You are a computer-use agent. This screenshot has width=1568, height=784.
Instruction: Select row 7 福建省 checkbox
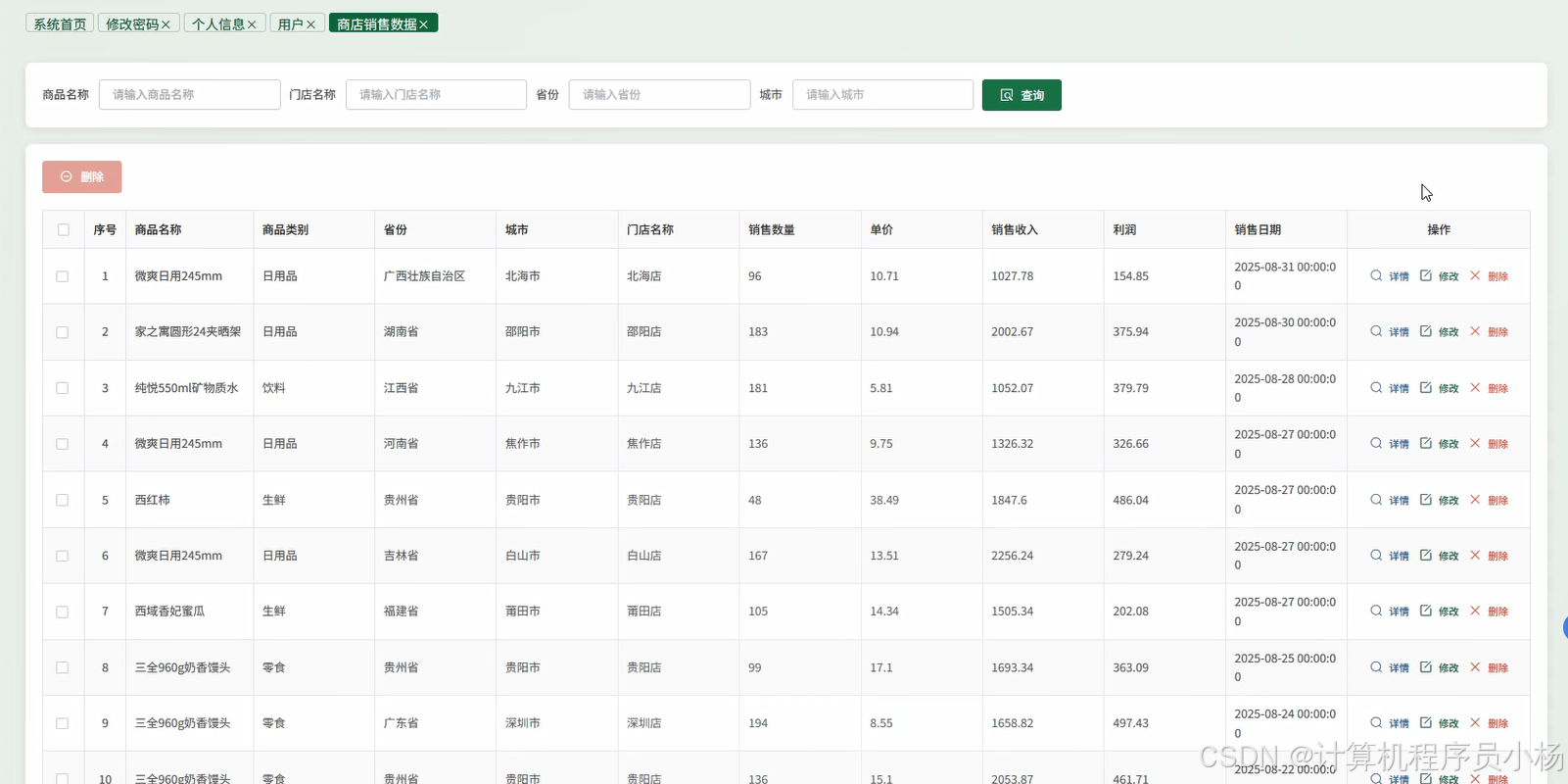point(63,612)
